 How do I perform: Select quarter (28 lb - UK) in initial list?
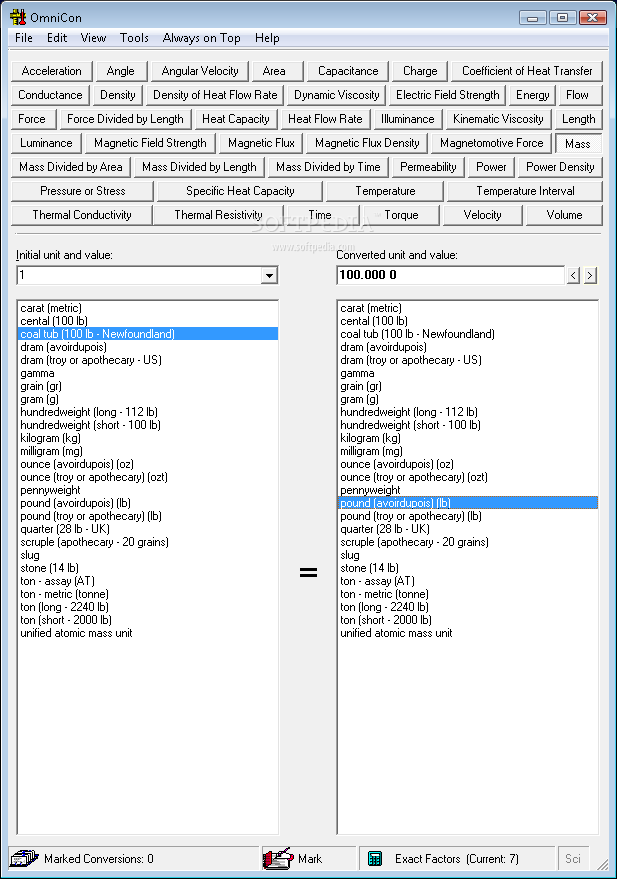point(148,529)
